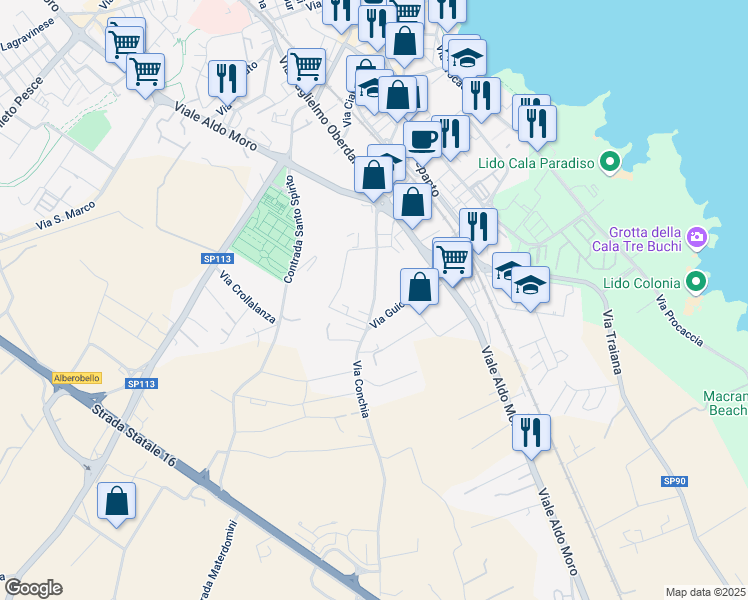The image size is (748, 600).
Task: Select the SP90 road shield
Action: click(675, 481)
